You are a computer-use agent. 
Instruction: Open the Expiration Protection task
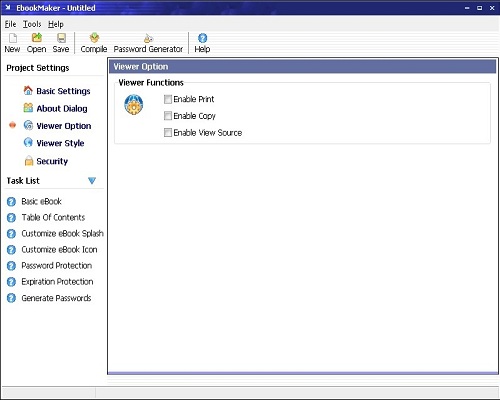(x=57, y=282)
